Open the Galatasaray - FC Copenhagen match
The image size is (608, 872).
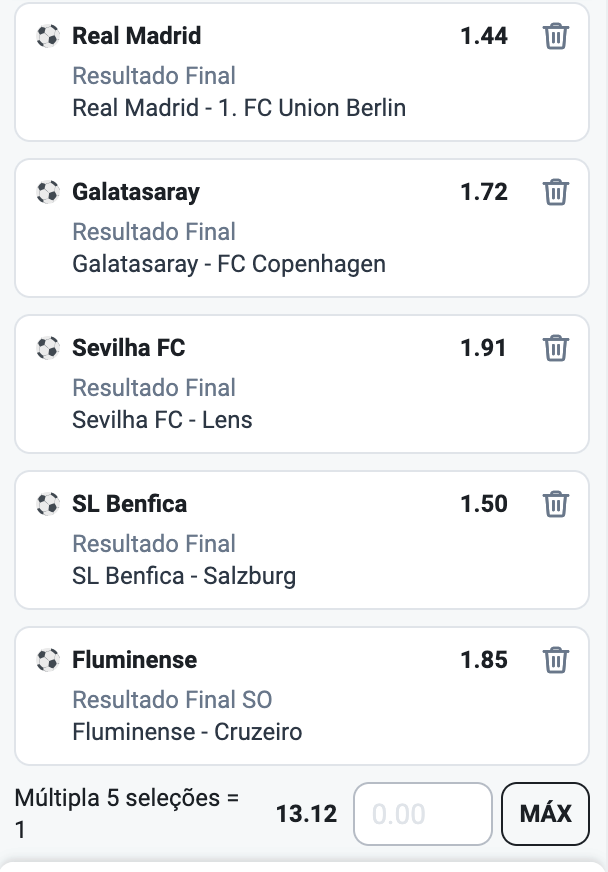[x=229, y=264]
